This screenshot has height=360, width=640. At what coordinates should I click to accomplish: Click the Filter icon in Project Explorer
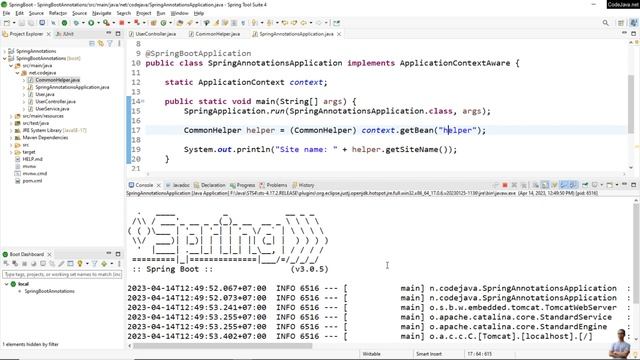click(x=110, y=43)
